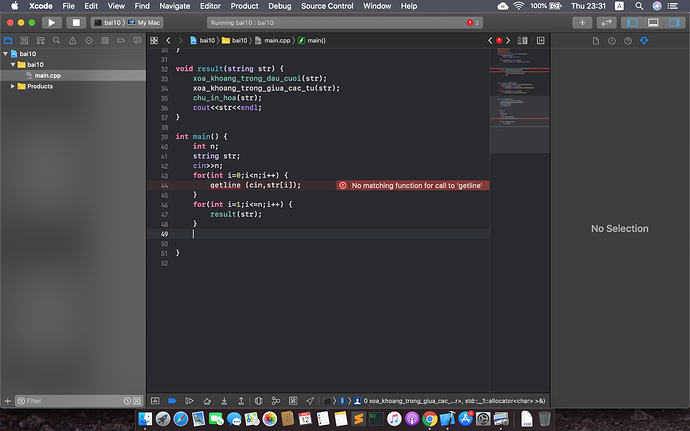Show the Quick Help inspector
Viewport: 690px width, 431px height.
628,41
